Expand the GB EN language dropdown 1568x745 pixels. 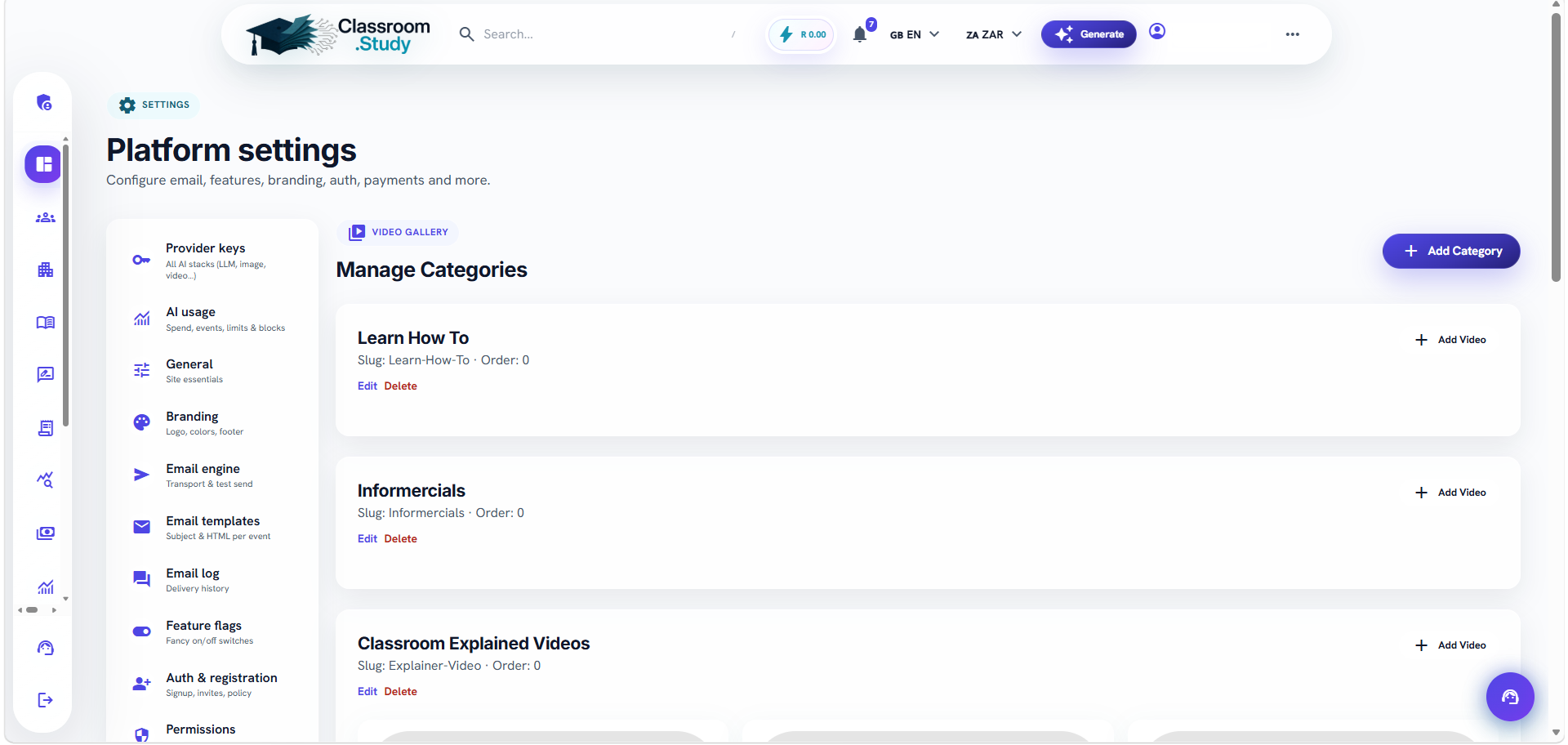tap(915, 34)
